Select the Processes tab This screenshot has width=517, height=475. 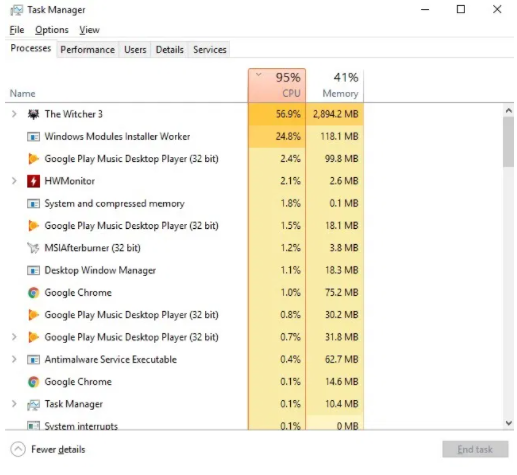click(x=31, y=49)
